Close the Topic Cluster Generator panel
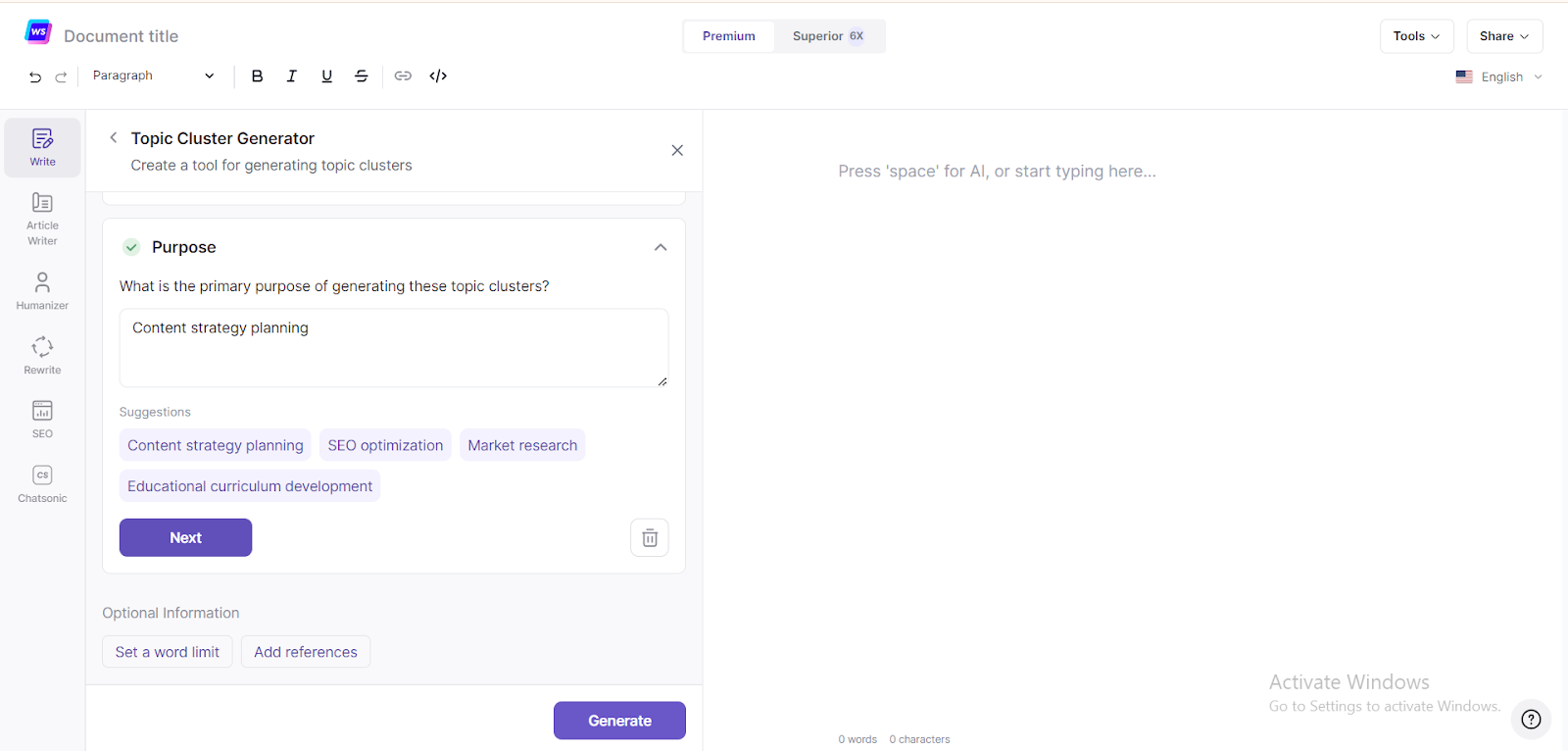The width and height of the screenshot is (1568, 751). [x=677, y=150]
